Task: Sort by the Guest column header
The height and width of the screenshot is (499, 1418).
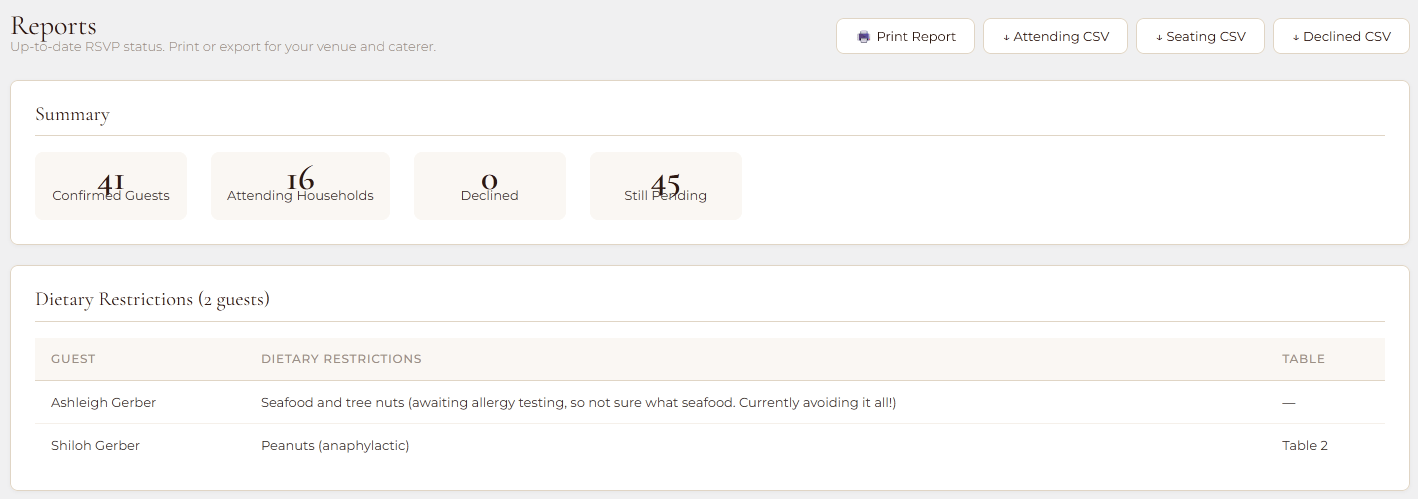Action: (73, 359)
